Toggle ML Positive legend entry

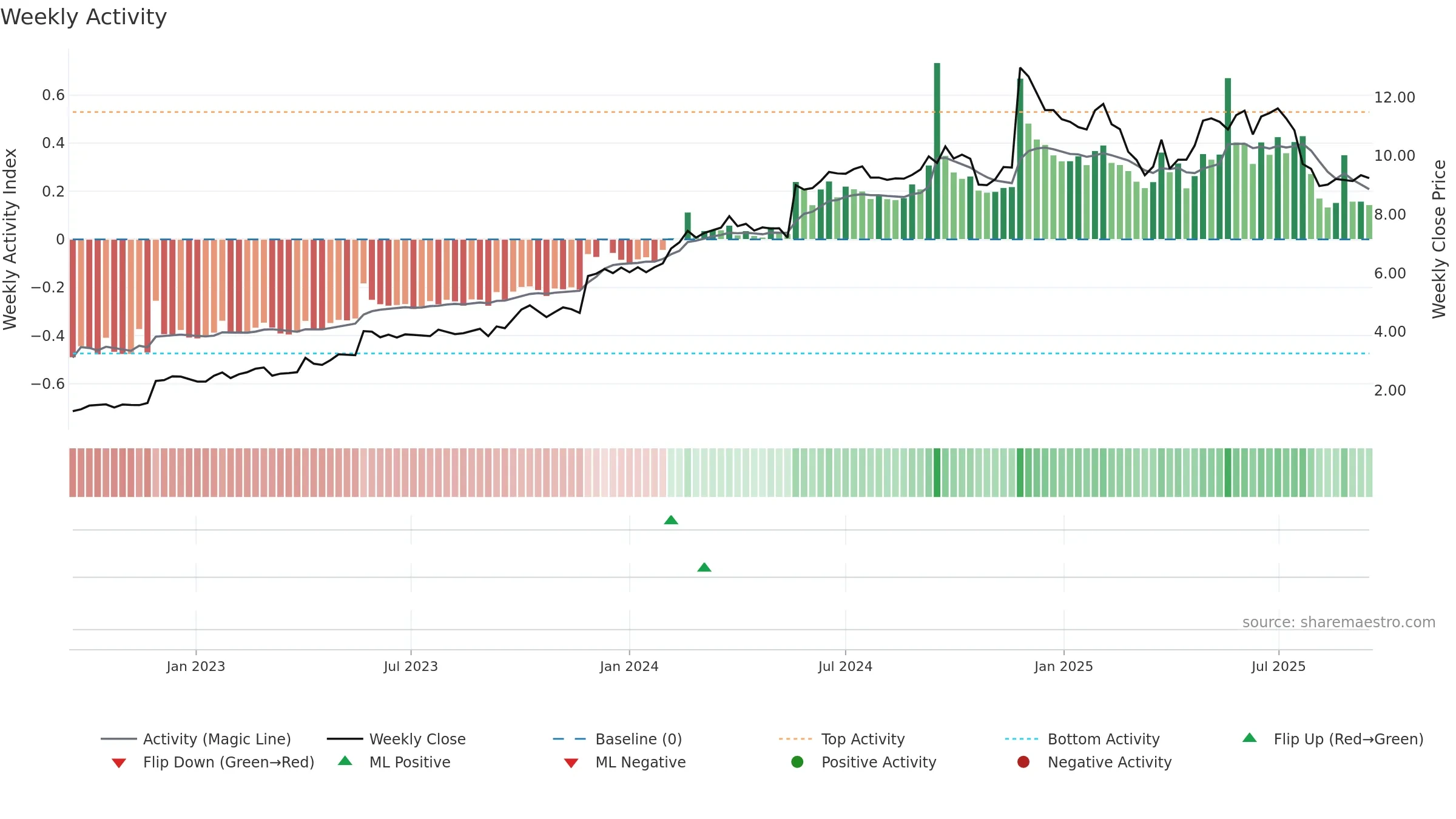click(x=394, y=762)
